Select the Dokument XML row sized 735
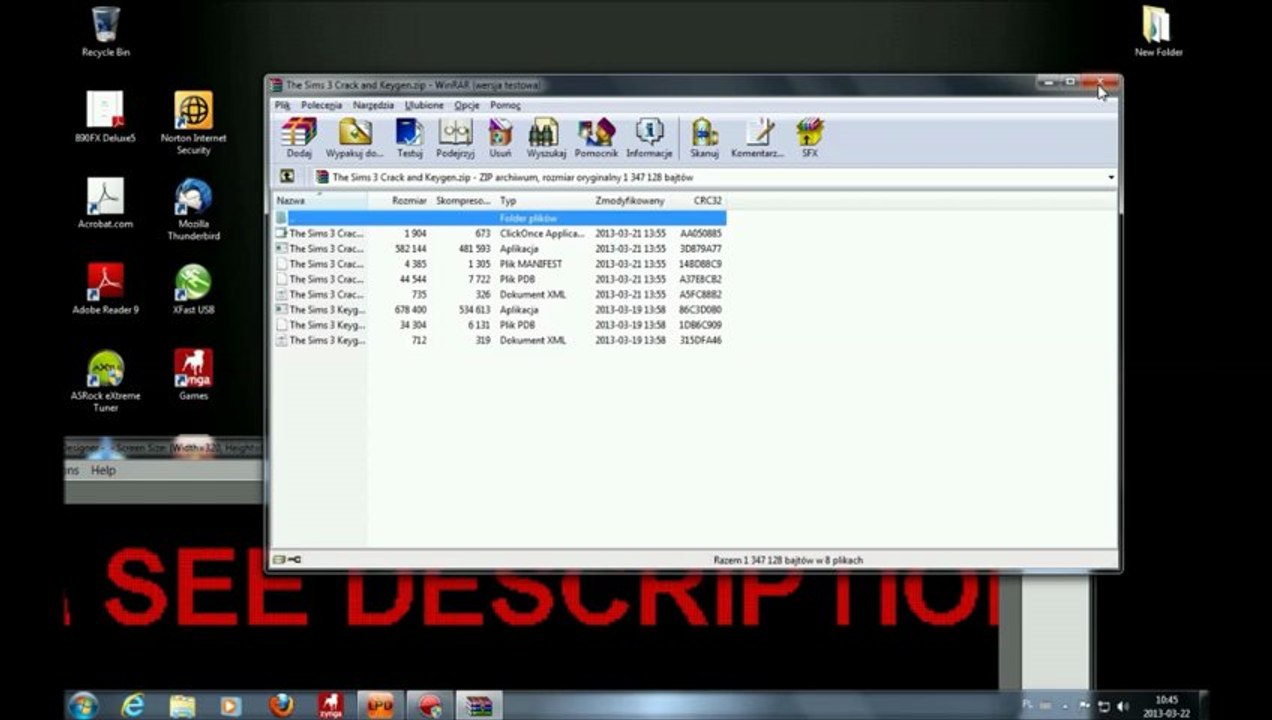 pos(499,294)
